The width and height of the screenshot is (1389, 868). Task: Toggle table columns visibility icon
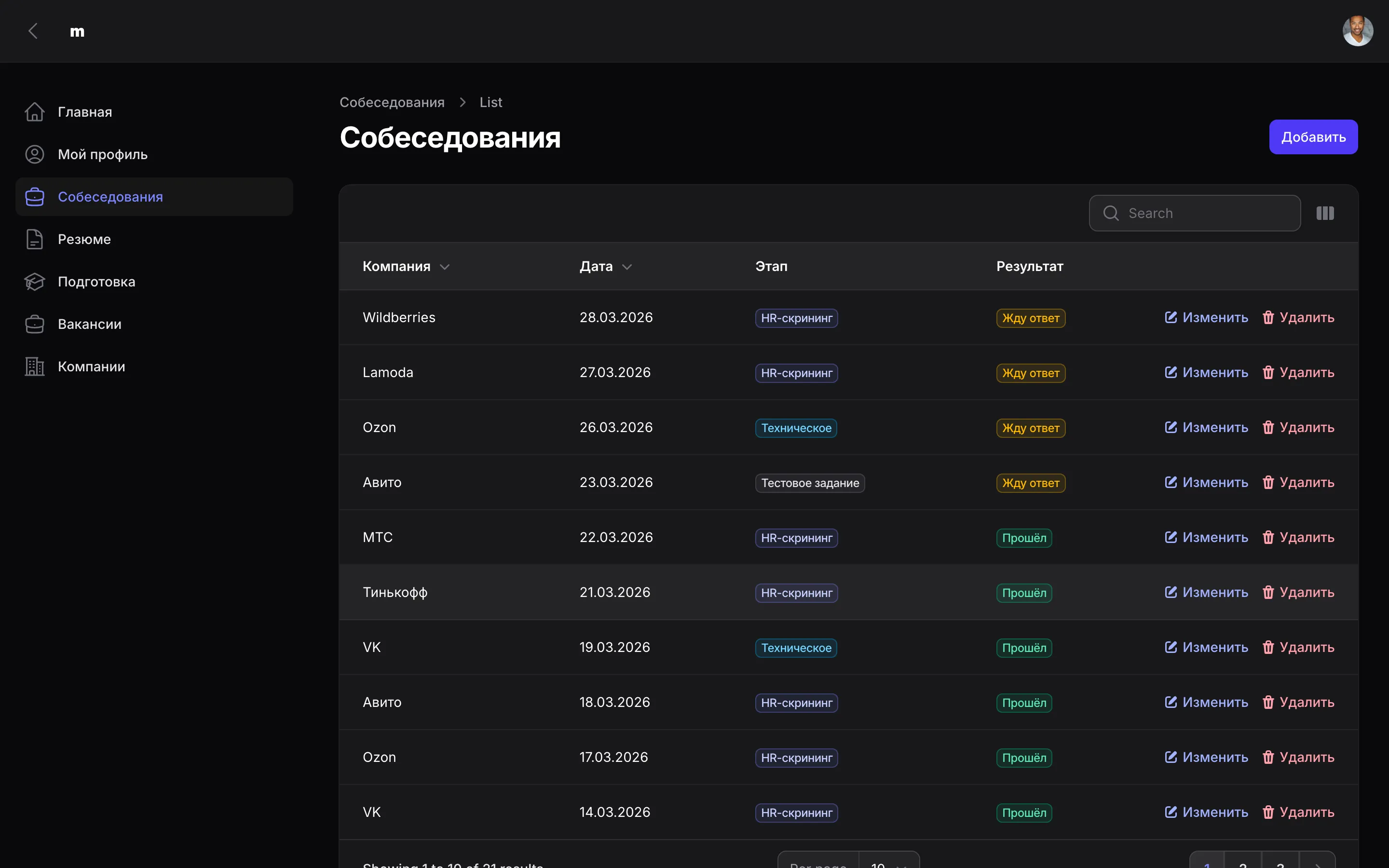1325,214
